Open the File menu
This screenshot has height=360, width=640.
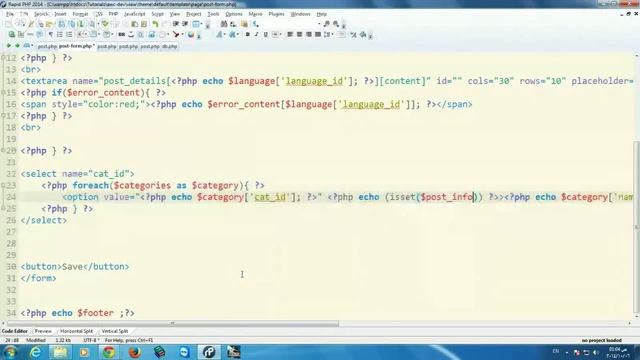10,14
